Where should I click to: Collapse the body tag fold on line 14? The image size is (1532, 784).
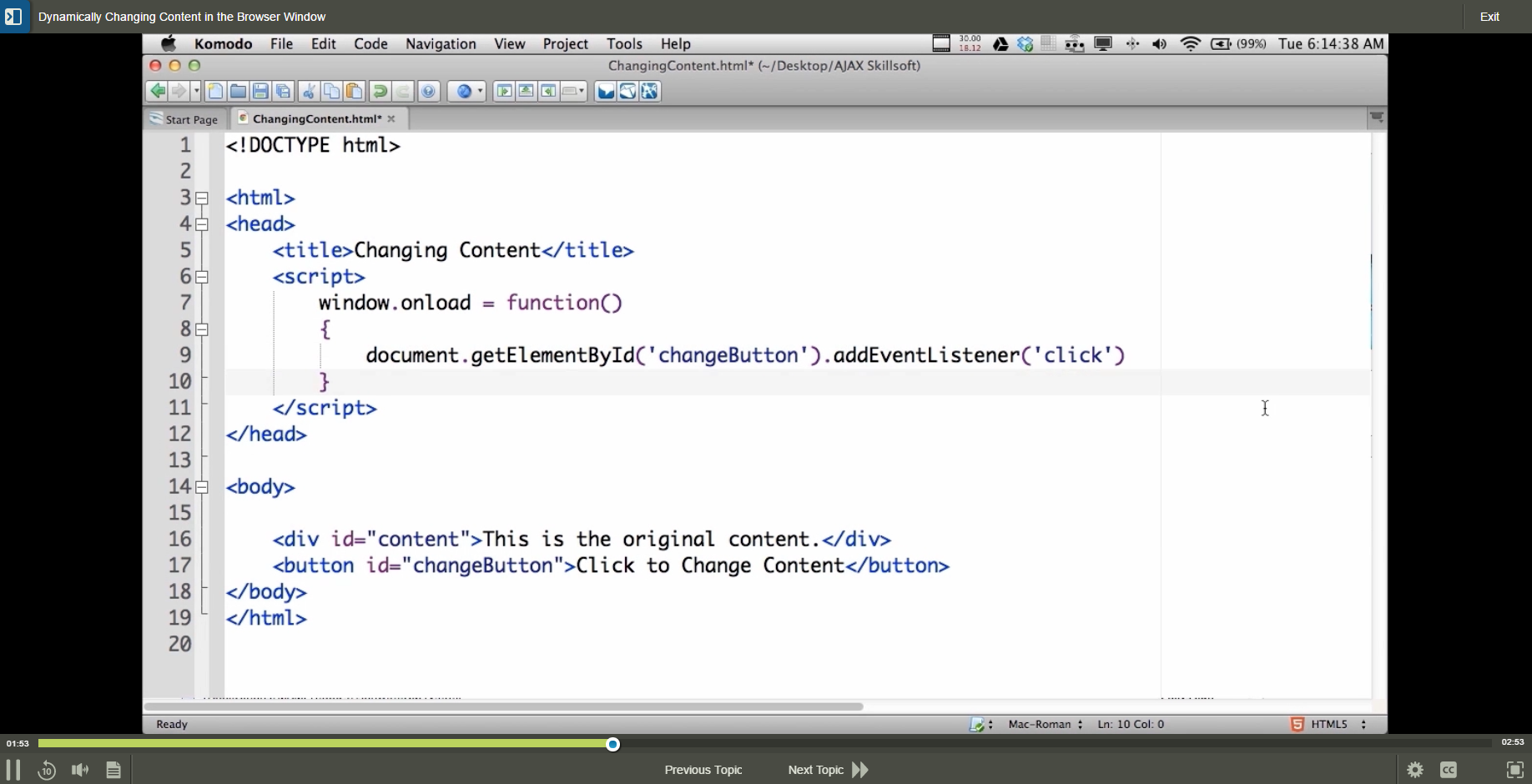point(202,487)
